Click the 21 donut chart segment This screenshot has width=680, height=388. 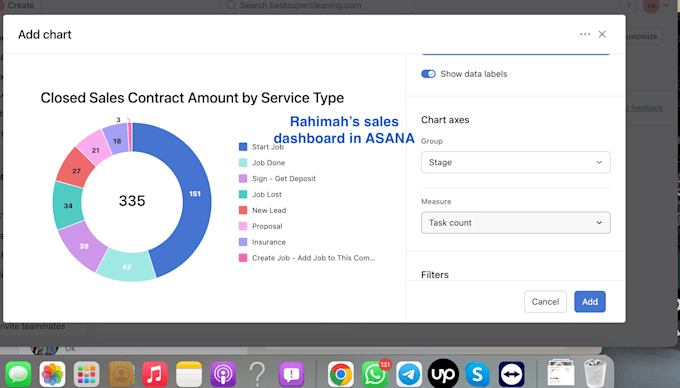point(95,150)
